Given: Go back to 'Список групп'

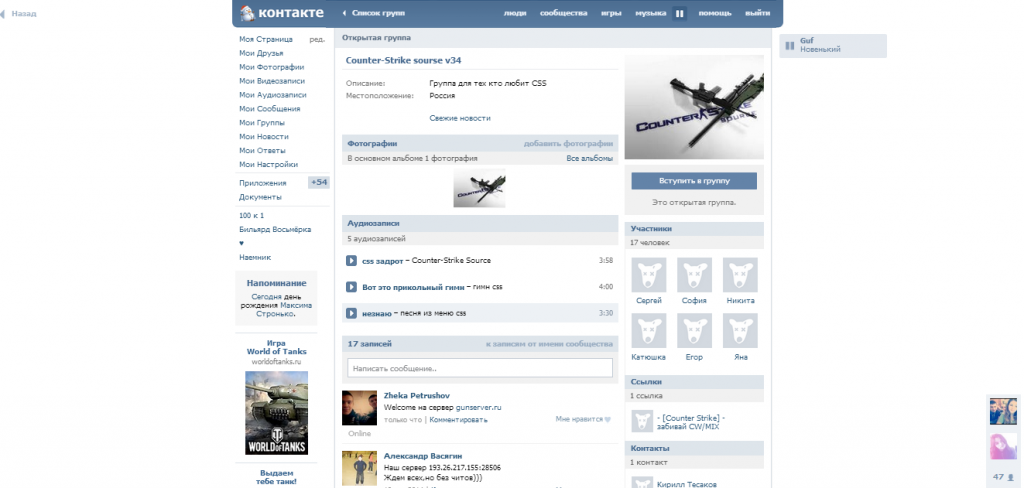Looking at the screenshot, I should (x=373, y=13).
